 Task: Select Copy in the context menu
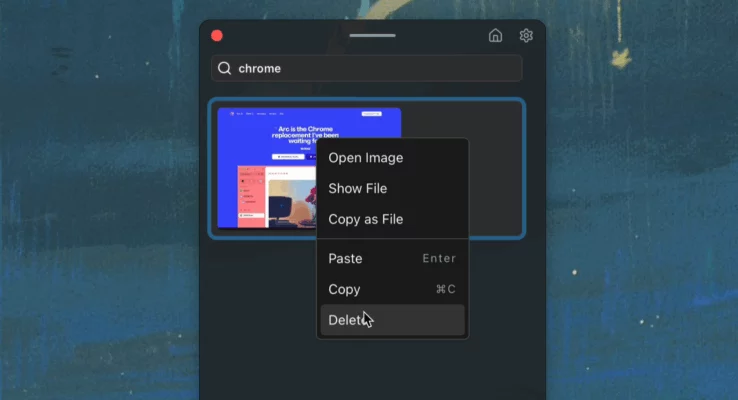[393, 289]
